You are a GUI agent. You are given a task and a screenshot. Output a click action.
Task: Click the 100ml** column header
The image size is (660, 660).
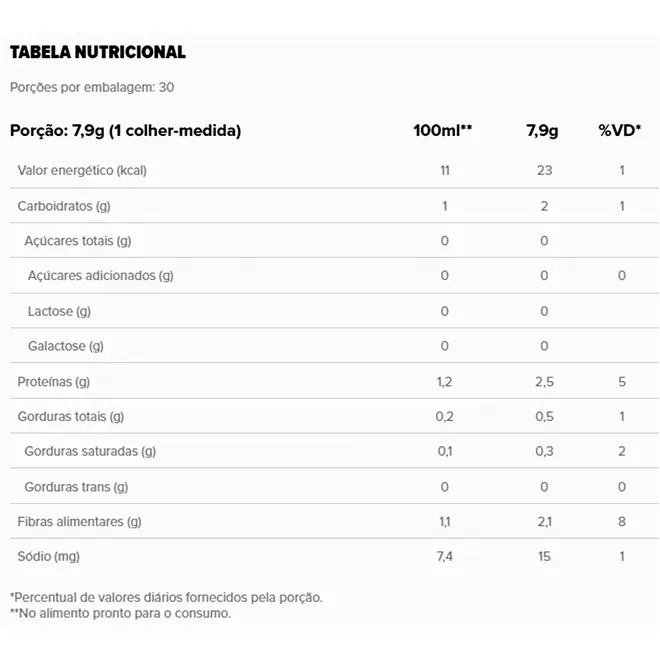(x=442, y=130)
